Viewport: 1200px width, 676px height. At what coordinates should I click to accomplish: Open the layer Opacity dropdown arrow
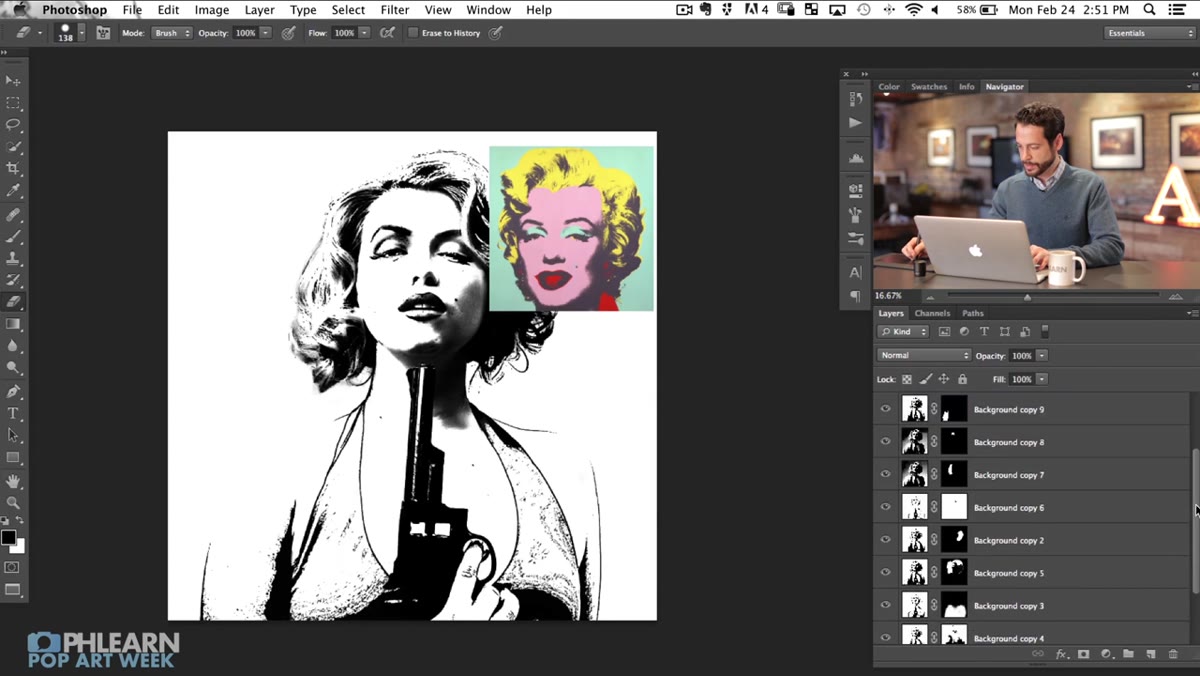tap(1042, 355)
